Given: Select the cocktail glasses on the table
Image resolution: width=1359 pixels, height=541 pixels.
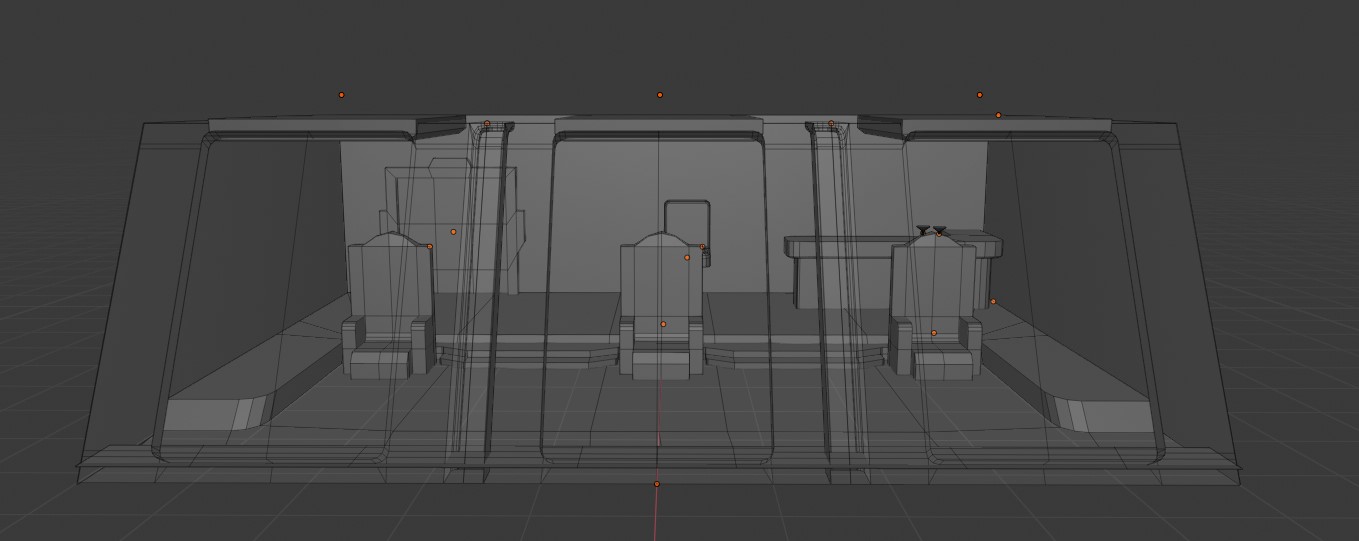Looking at the screenshot, I should (x=931, y=231).
